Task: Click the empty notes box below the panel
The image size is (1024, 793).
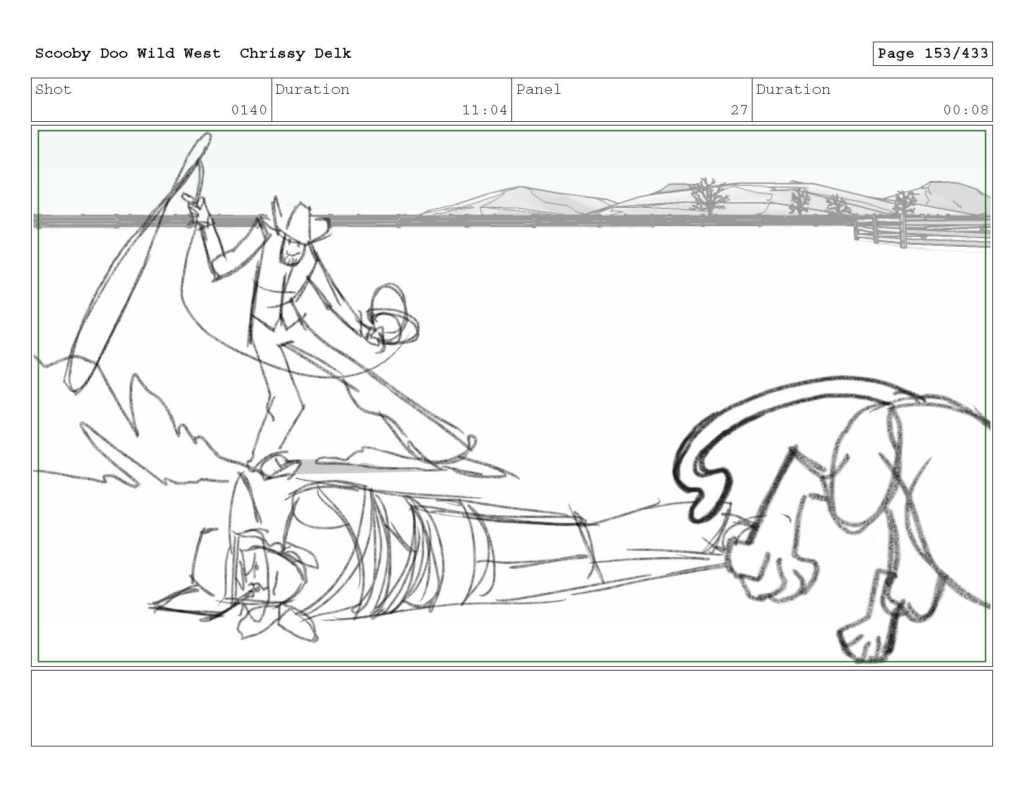Action: (x=512, y=708)
